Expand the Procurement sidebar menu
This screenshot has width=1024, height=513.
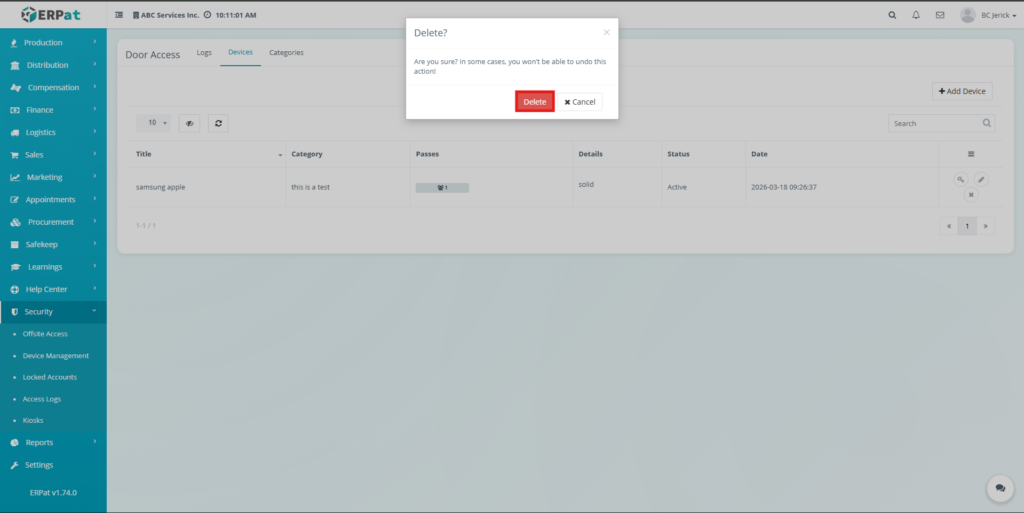coord(54,222)
